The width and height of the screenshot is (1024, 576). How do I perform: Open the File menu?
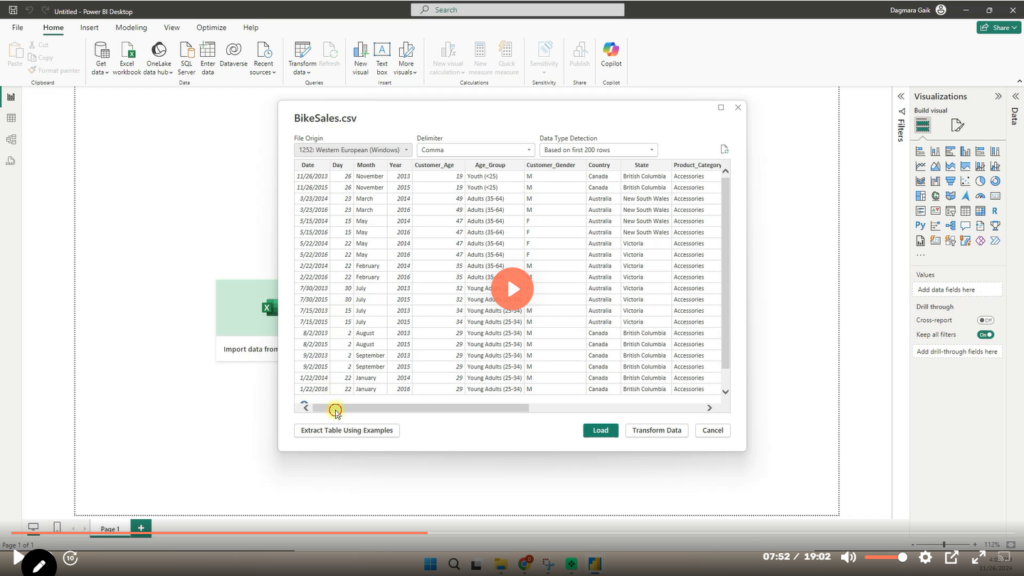[x=18, y=27]
